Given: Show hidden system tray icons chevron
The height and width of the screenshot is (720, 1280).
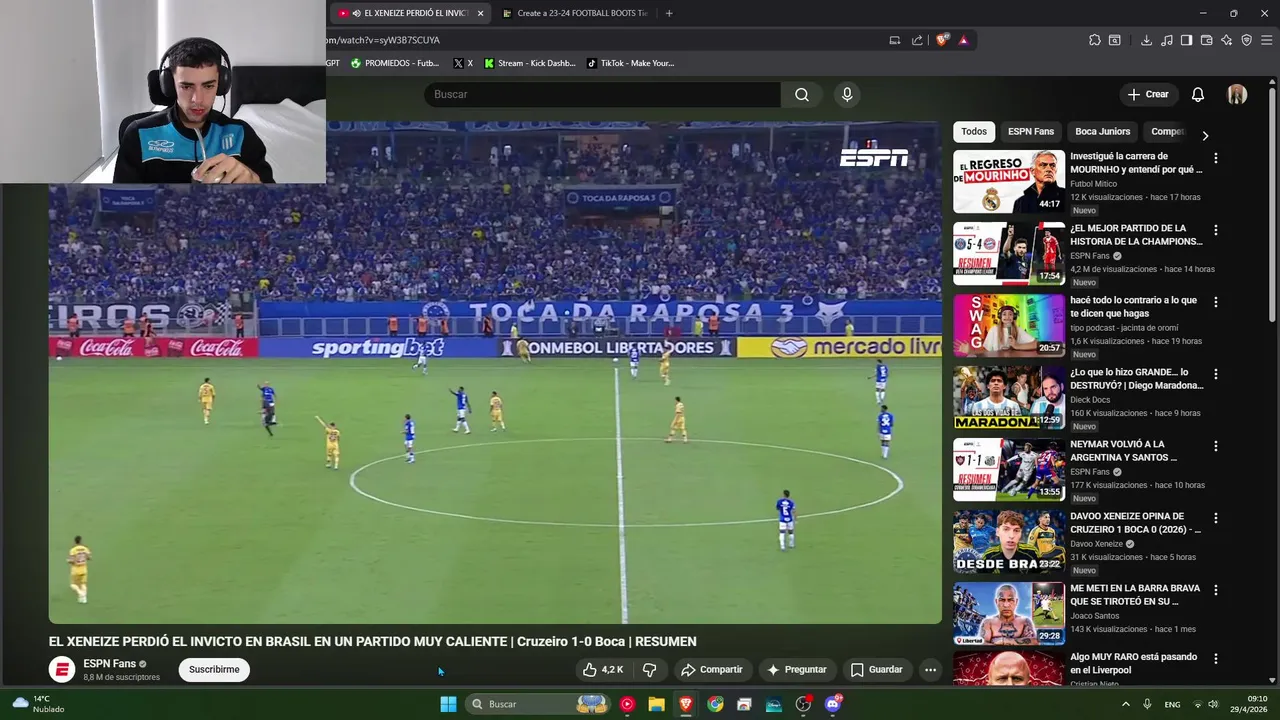Looking at the screenshot, I should 1125,704.
